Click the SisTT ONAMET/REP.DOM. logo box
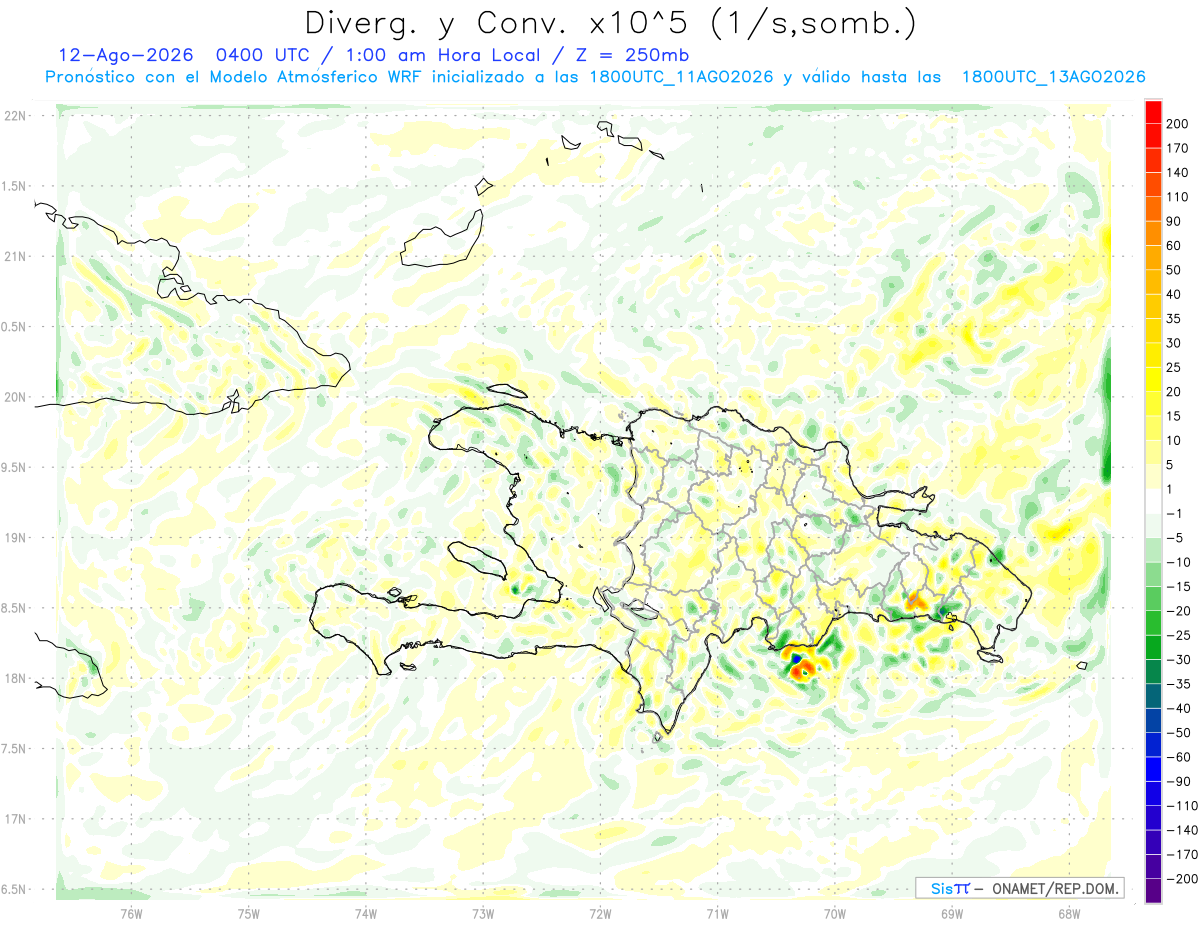The image size is (1200, 927). pos(1020,888)
